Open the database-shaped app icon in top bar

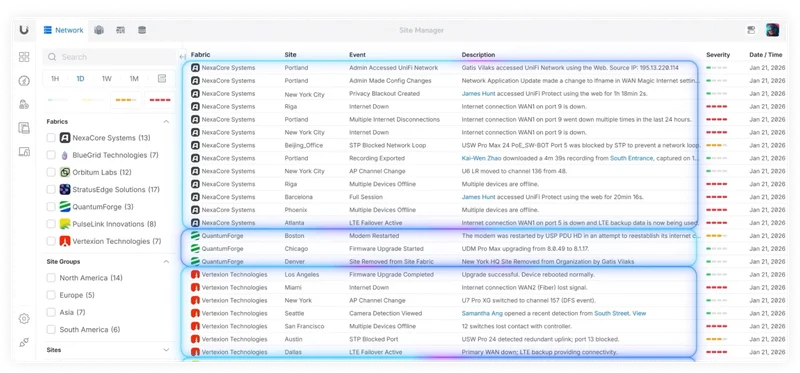pyautogui.click(x=142, y=30)
